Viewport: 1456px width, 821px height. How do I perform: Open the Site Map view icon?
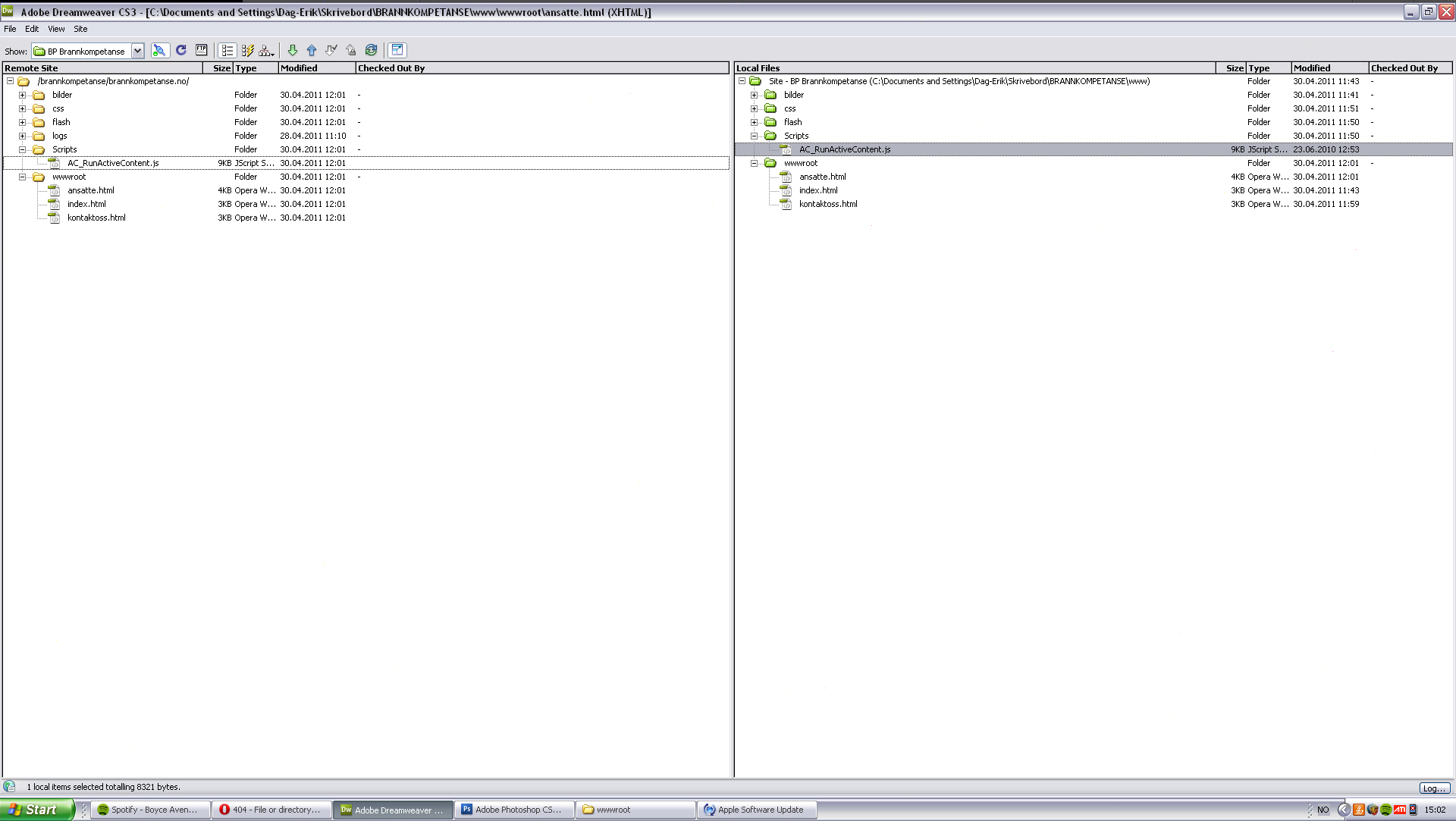pos(266,51)
